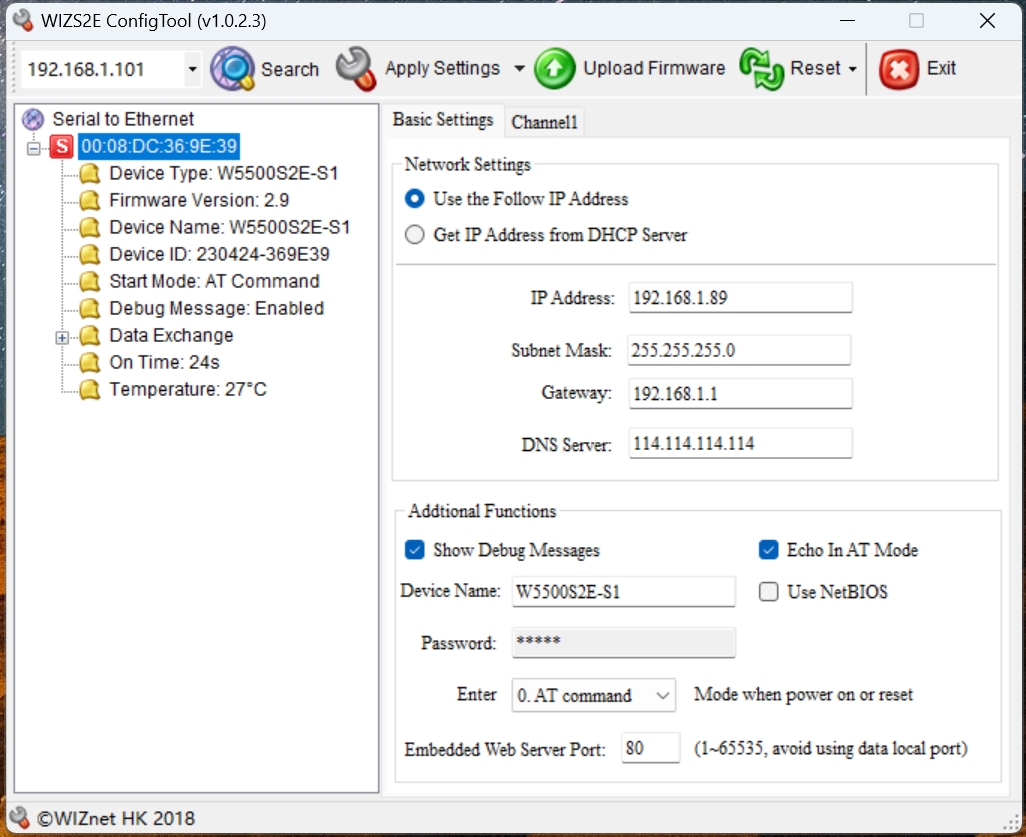Image resolution: width=1026 pixels, height=837 pixels.
Task: Click the Device Name input field
Action: [624, 592]
